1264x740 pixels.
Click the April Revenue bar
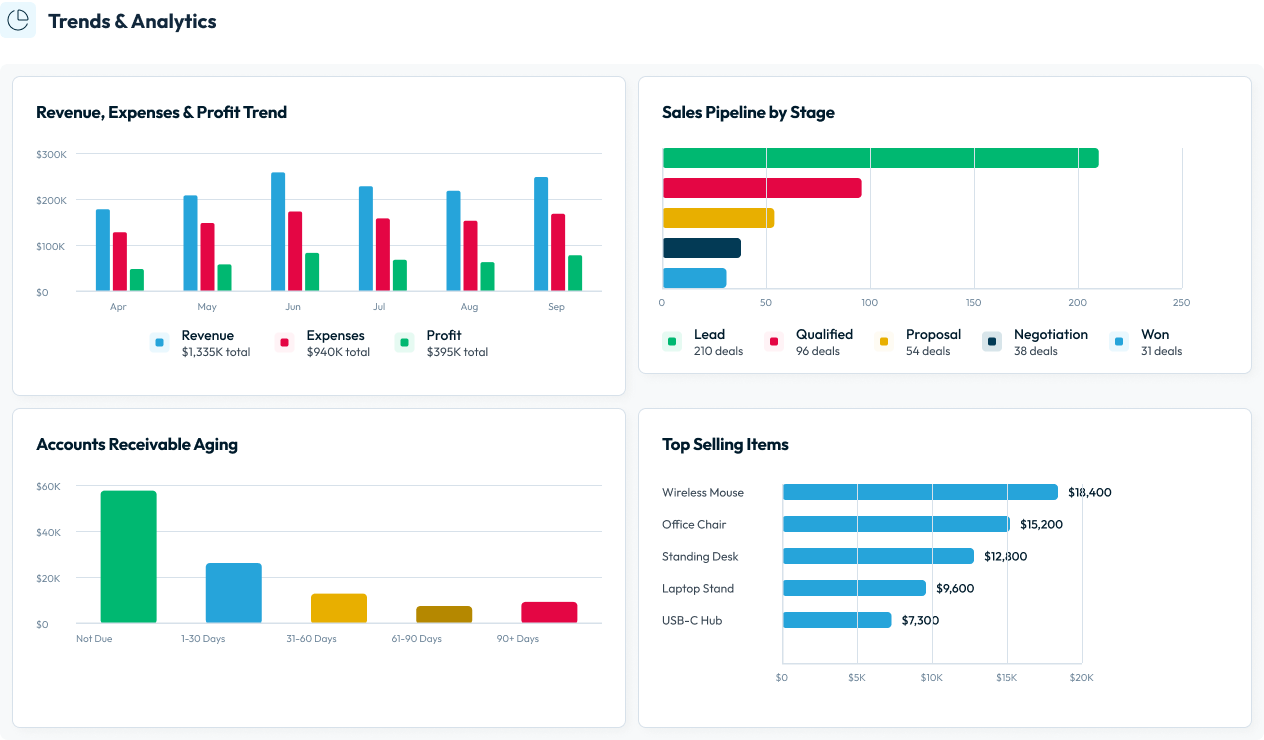pos(103,250)
